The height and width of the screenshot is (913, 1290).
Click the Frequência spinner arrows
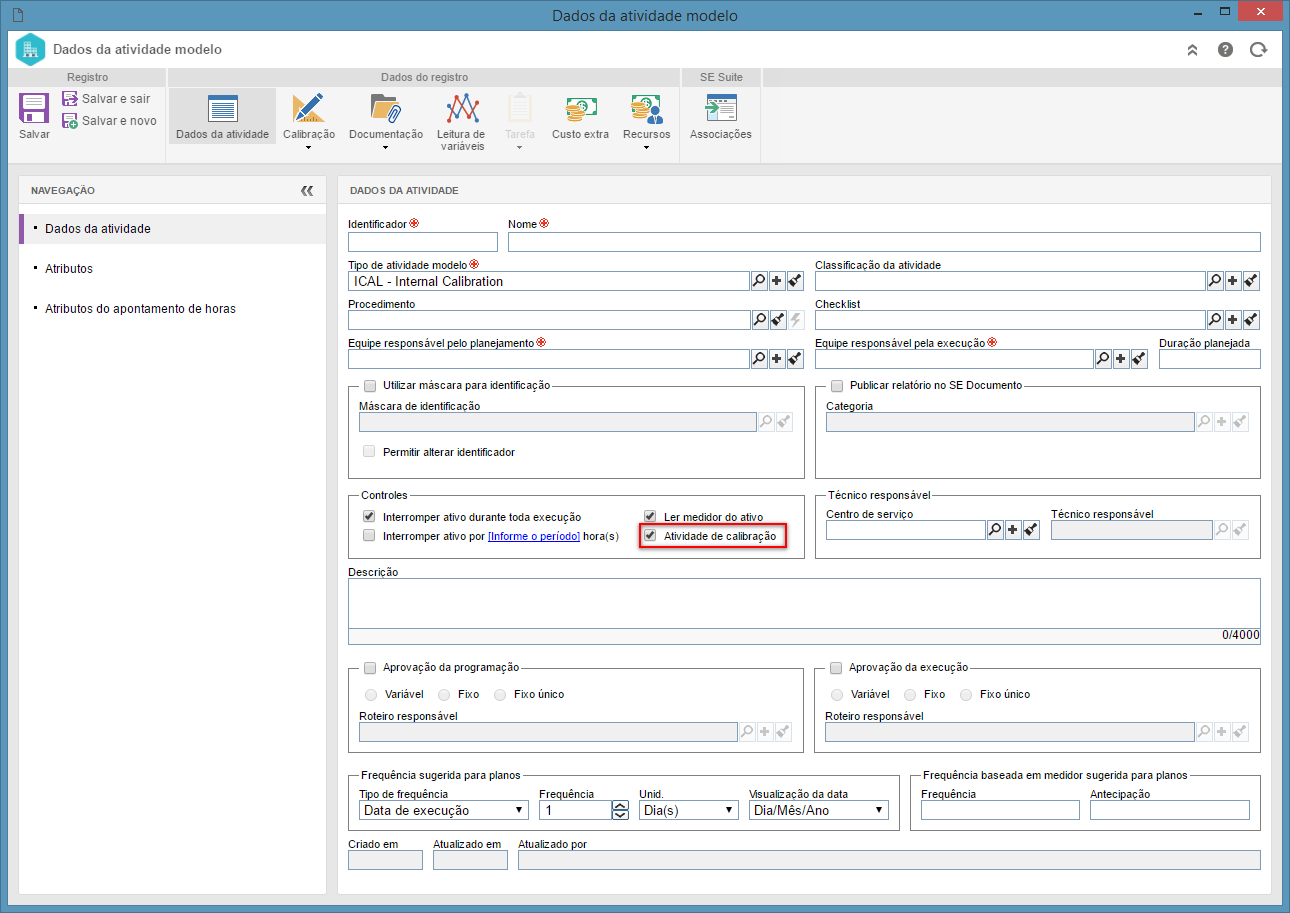[x=620, y=810]
